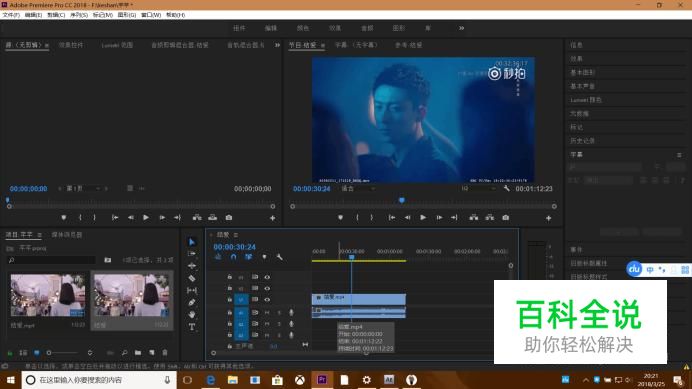Image resolution: width=692 pixels, height=389 pixels.
Task: Toggle Snap magnet in timeline
Action: tap(233, 257)
